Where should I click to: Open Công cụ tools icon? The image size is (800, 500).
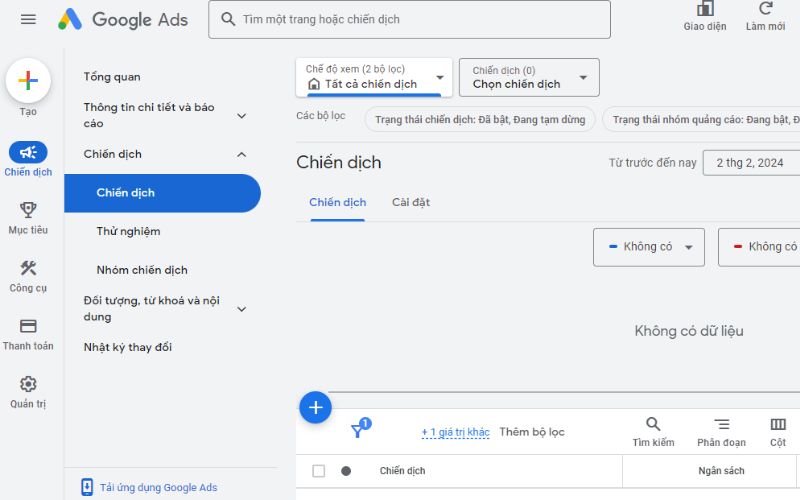pos(28,268)
